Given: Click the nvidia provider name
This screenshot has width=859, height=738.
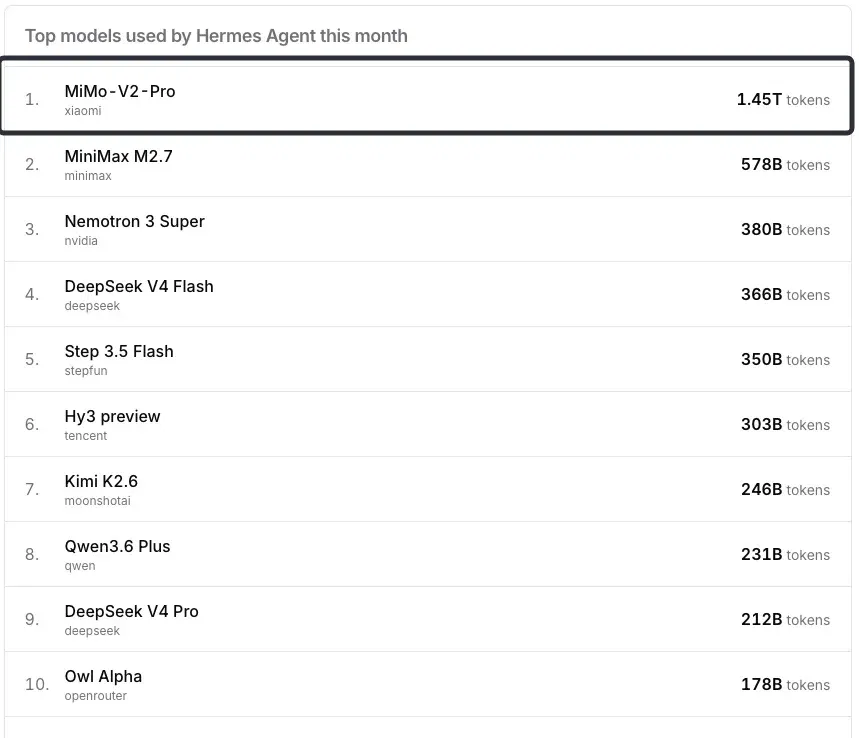Looking at the screenshot, I should 81,241.
